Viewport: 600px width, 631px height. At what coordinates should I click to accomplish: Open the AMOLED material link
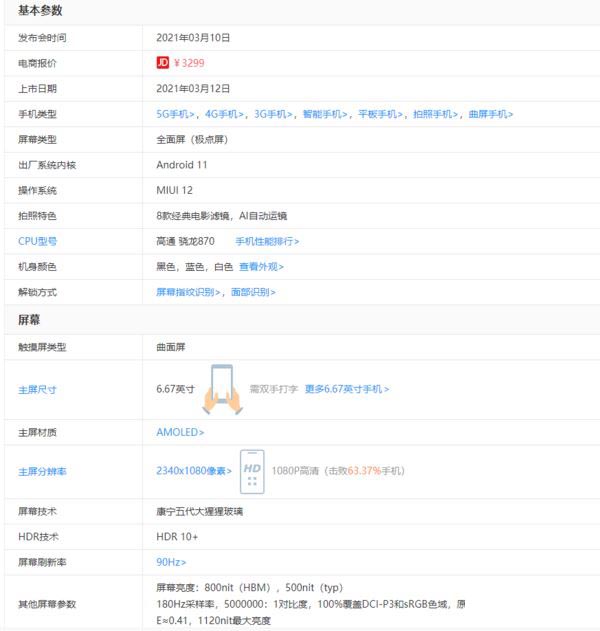coord(180,432)
